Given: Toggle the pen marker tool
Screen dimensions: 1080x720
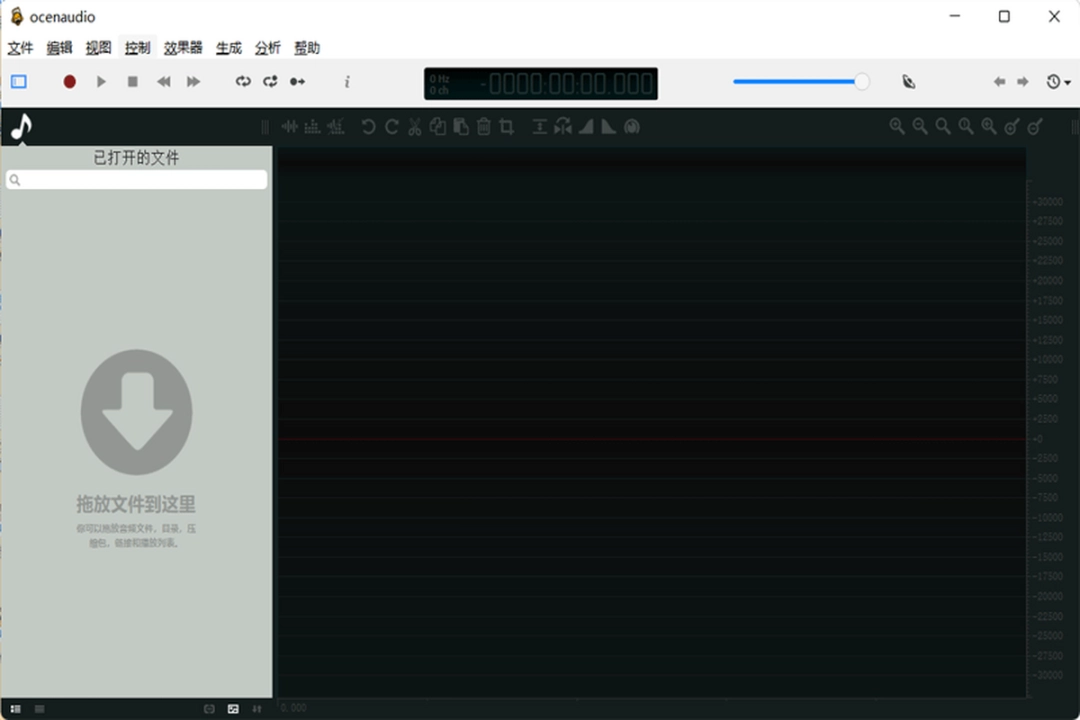Looking at the screenshot, I should click(908, 81).
